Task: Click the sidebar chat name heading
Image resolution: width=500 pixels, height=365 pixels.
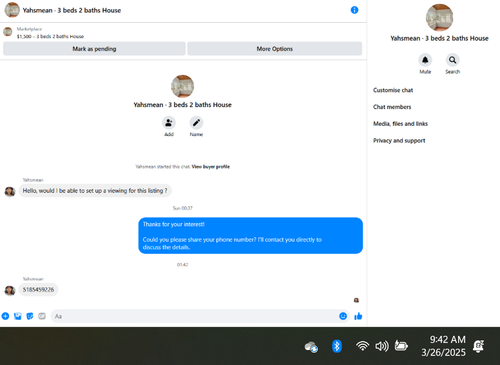Action: coord(439,38)
